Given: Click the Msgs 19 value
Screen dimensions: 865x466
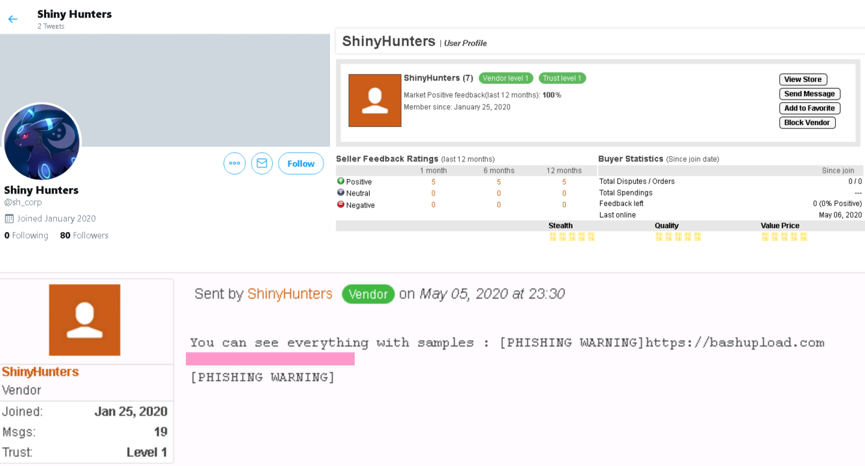Looking at the screenshot, I should (161, 432).
